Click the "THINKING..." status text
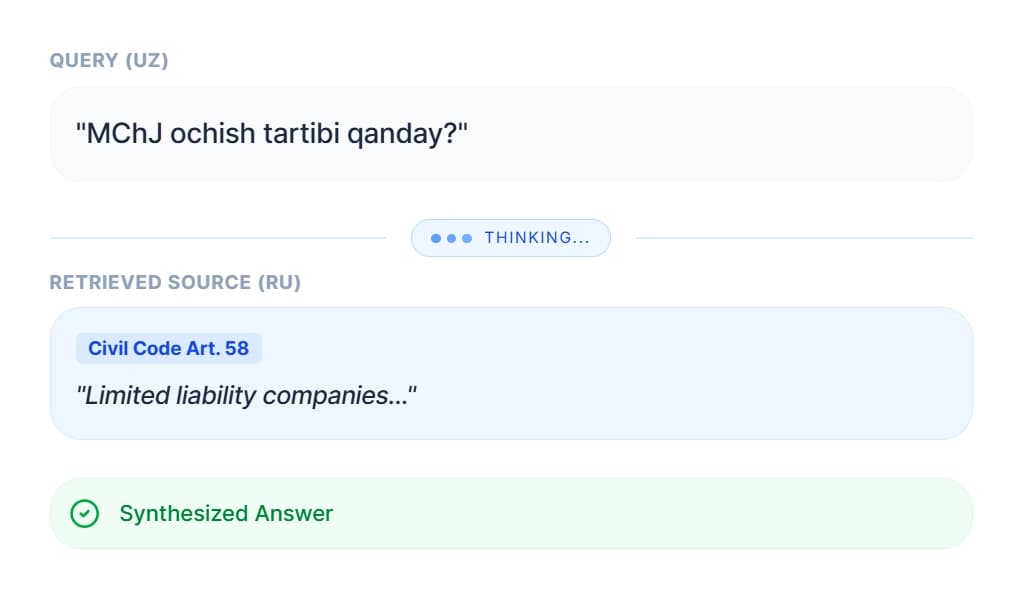 tap(536, 239)
